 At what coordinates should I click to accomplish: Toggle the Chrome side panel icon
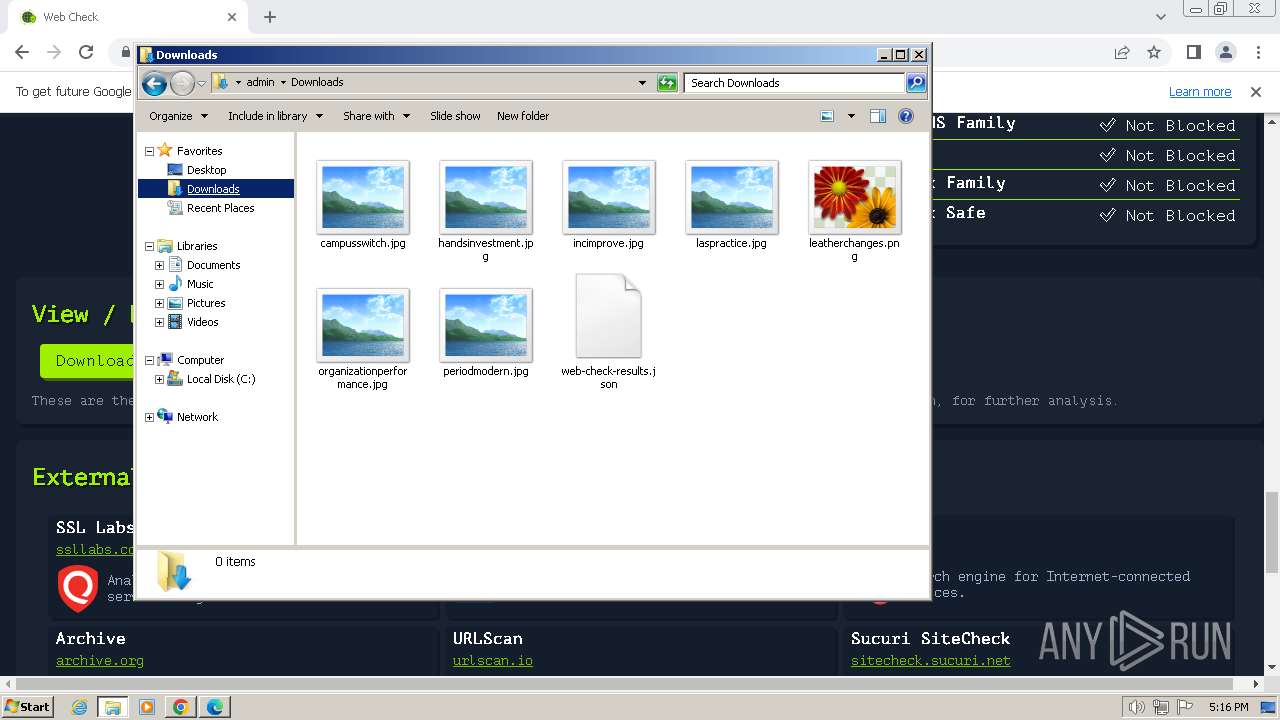(x=1194, y=52)
